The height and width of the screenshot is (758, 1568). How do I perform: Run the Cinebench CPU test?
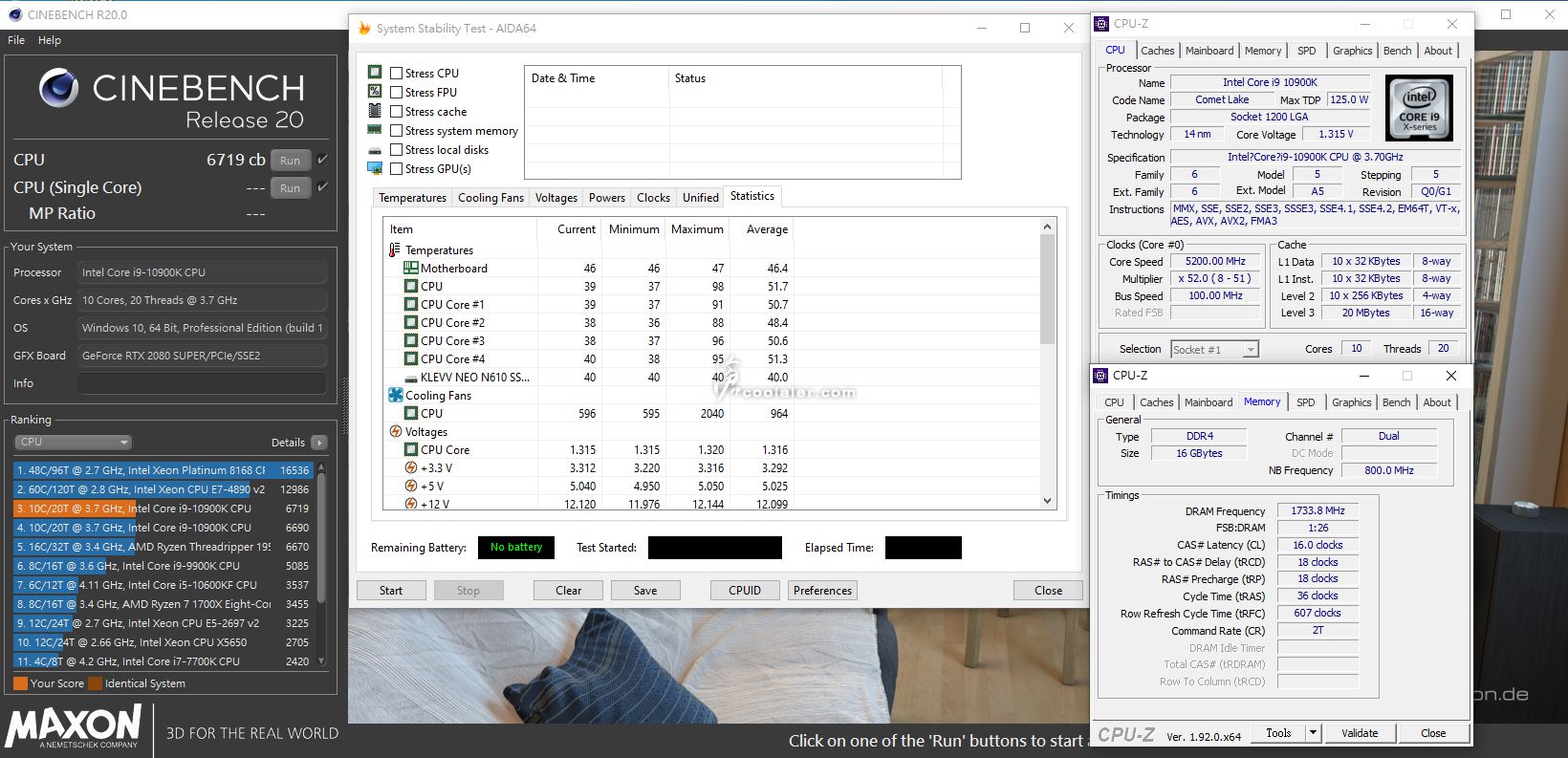click(291, 161)
